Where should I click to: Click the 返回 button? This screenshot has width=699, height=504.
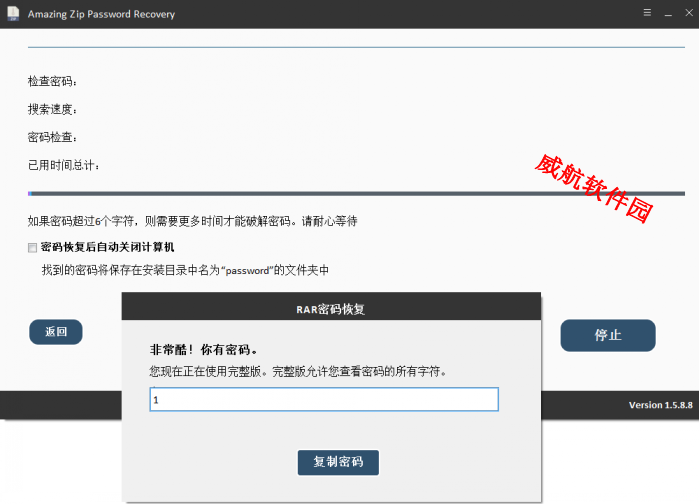tap(56, 332)
